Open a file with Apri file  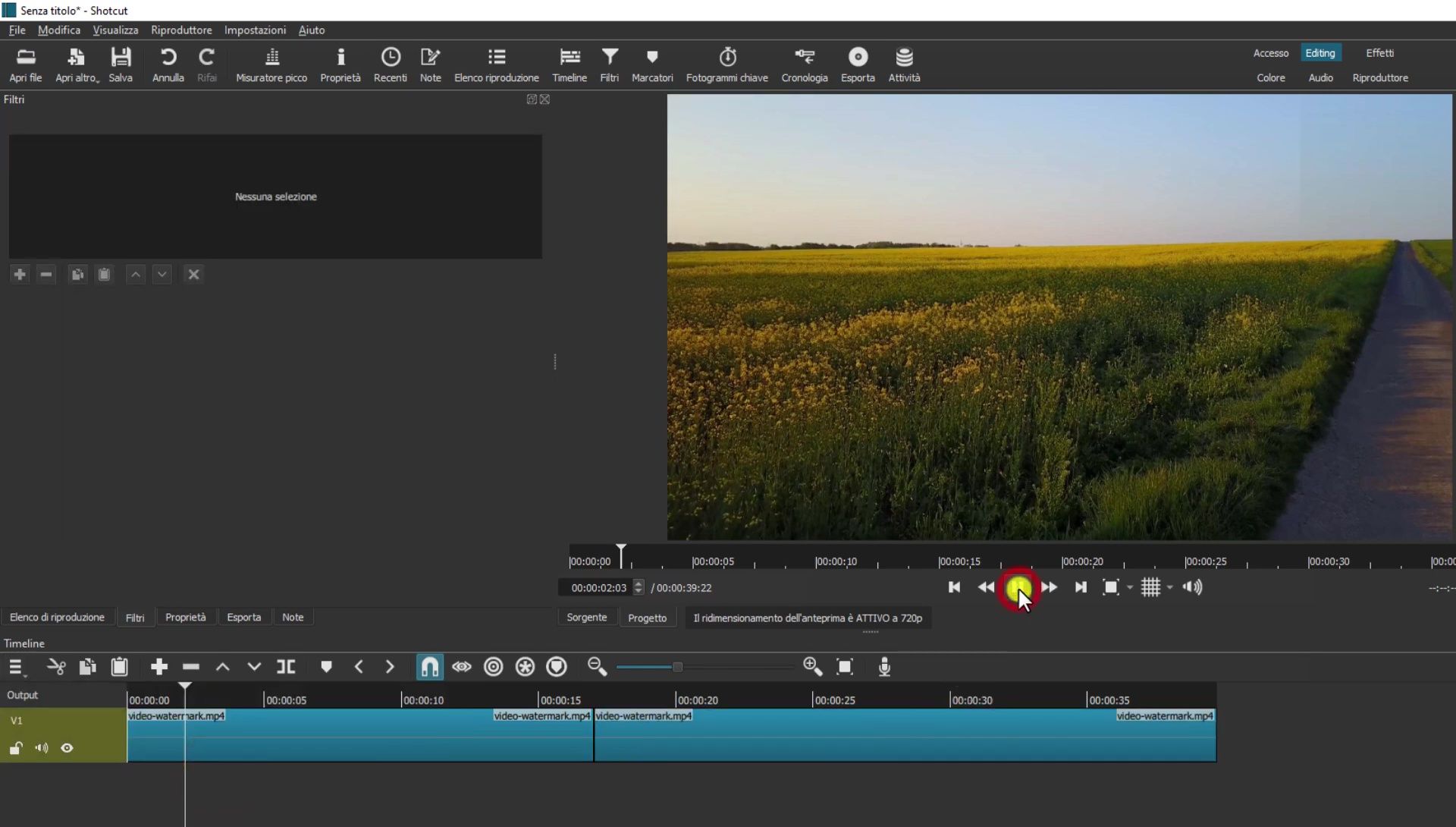26,65
